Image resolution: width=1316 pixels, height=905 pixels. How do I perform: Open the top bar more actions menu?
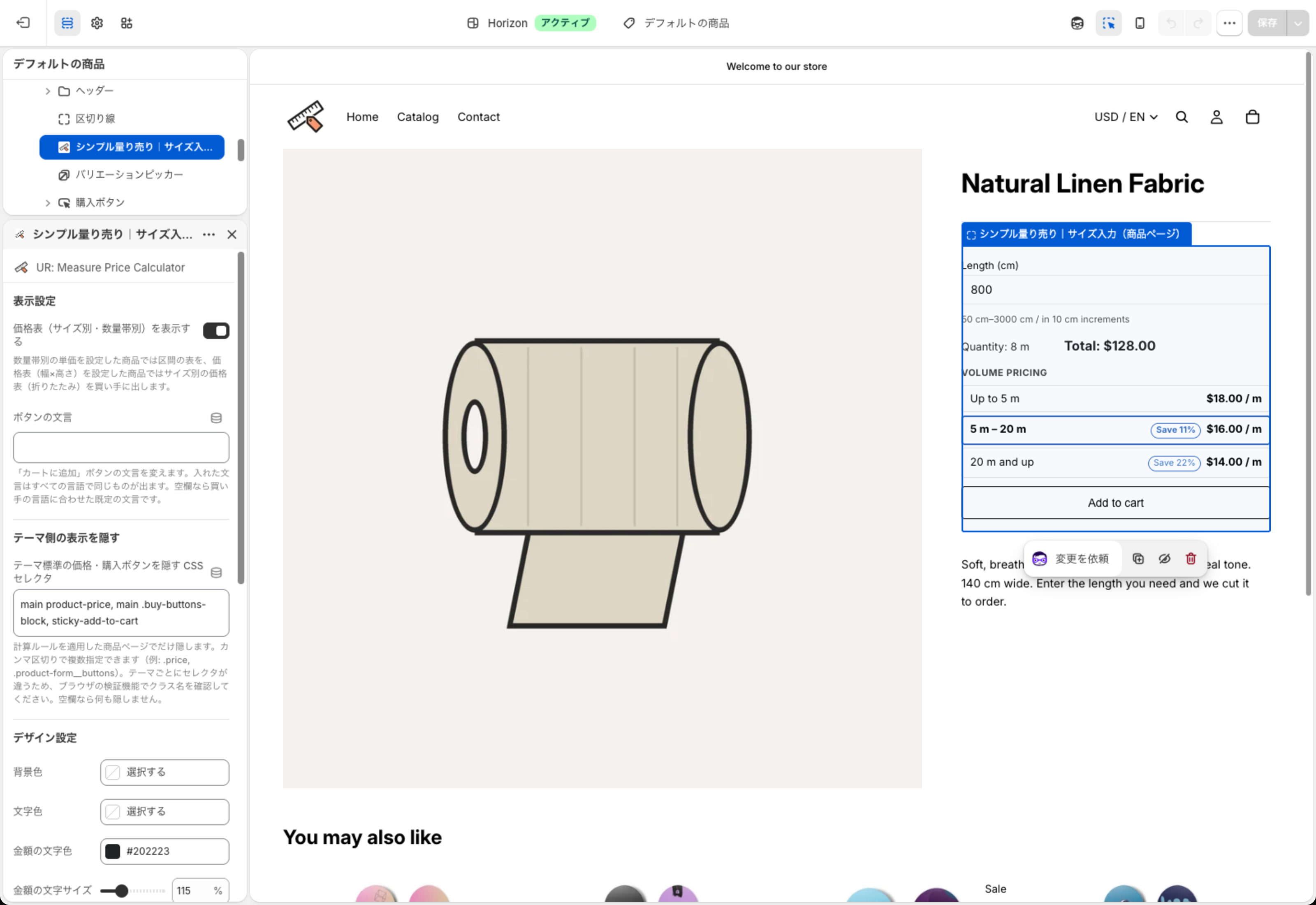click(x=1229, y=23)
